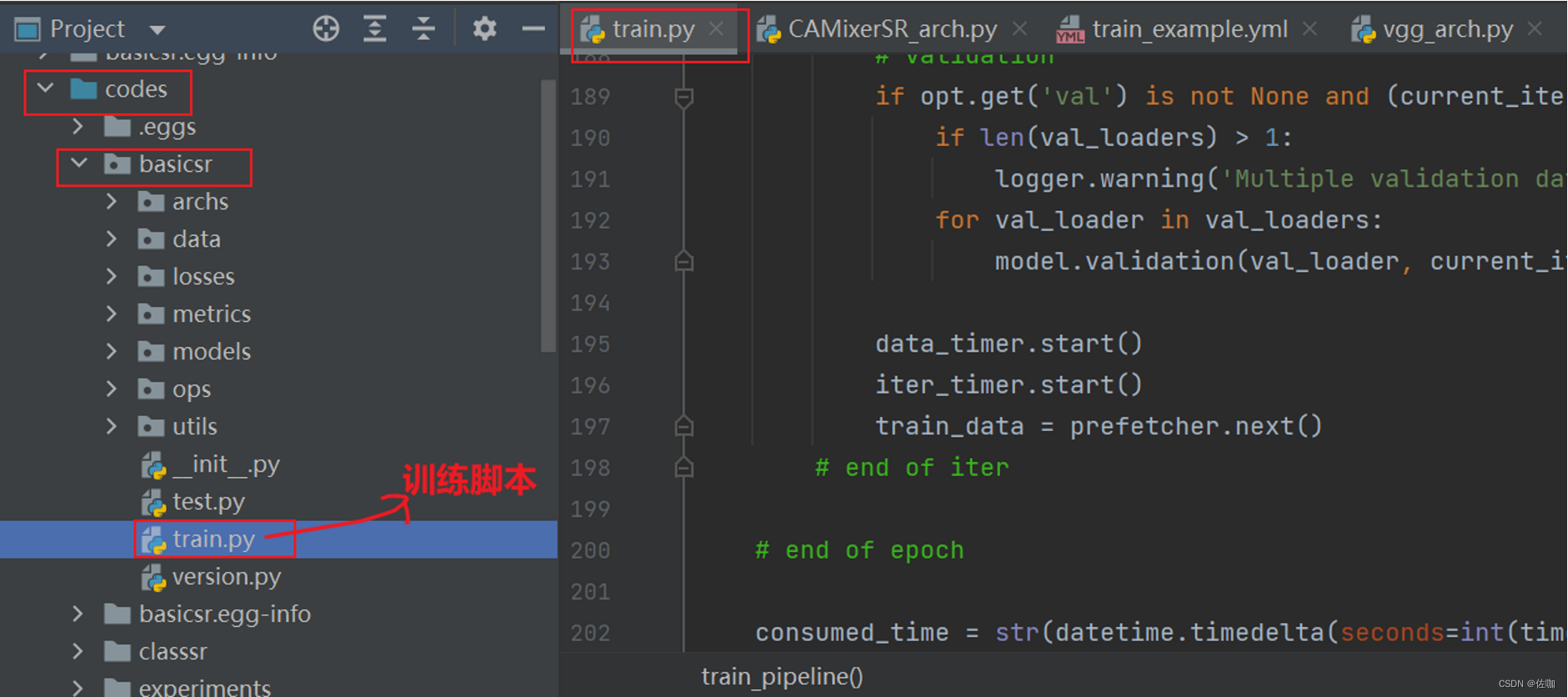
Task: Toggle code fold marker on line 189
Action: (x=683, y=98)
